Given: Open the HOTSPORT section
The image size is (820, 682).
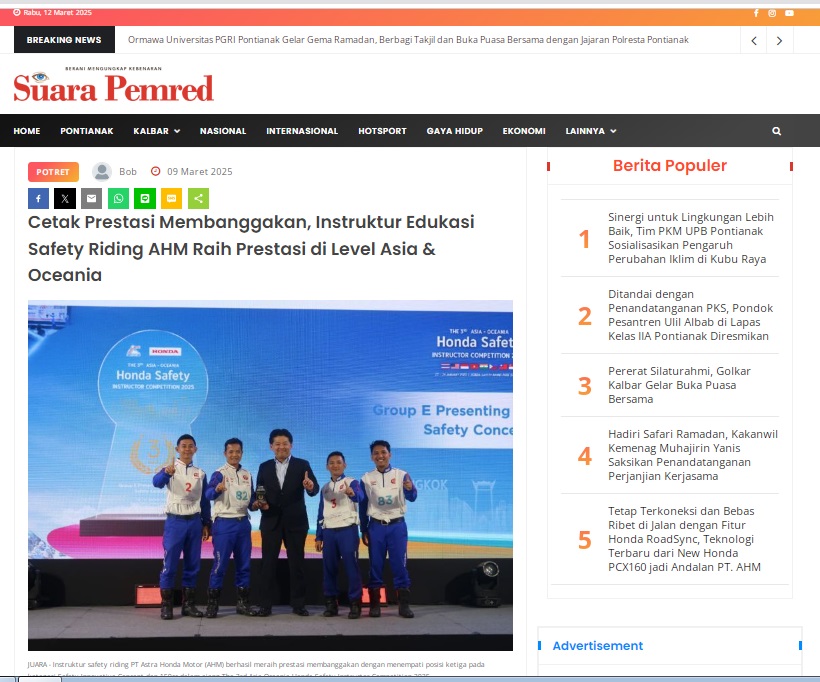Looking at the screenshot, I should coord(382,131).
